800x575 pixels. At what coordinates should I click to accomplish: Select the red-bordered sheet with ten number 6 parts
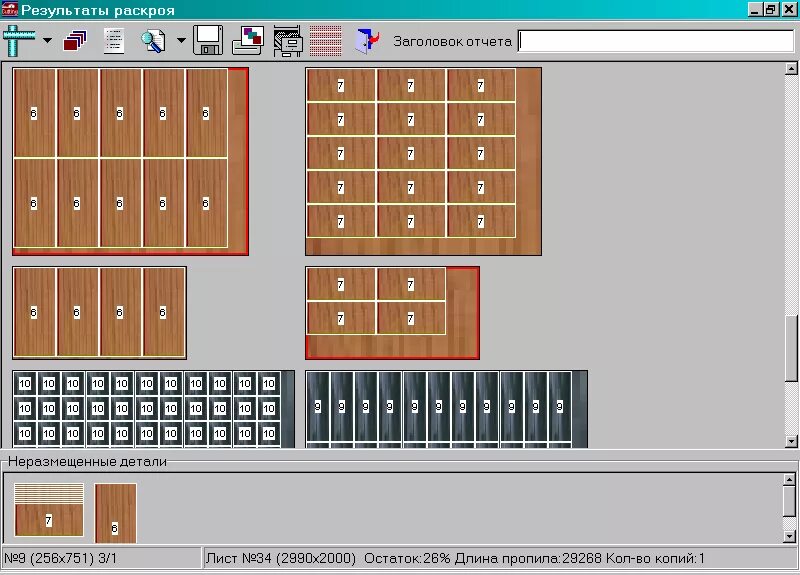(131, 161)
